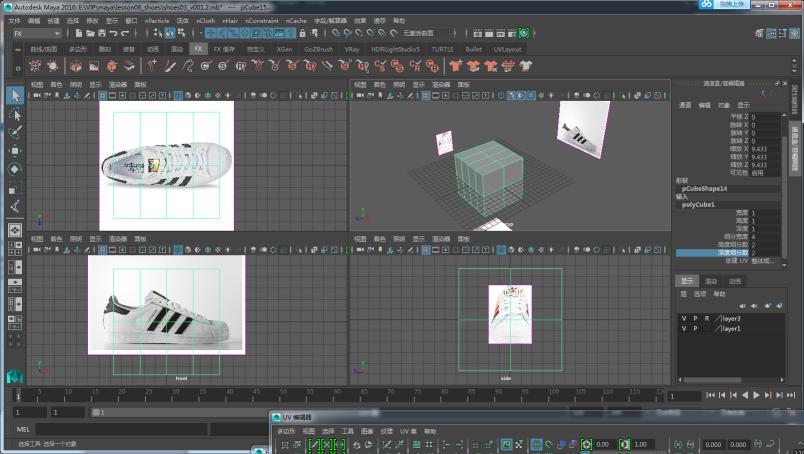Toggle highlighted shading icon in perspective viewport
The height and width of the screenshot is (454, 804).
(511, 95)
